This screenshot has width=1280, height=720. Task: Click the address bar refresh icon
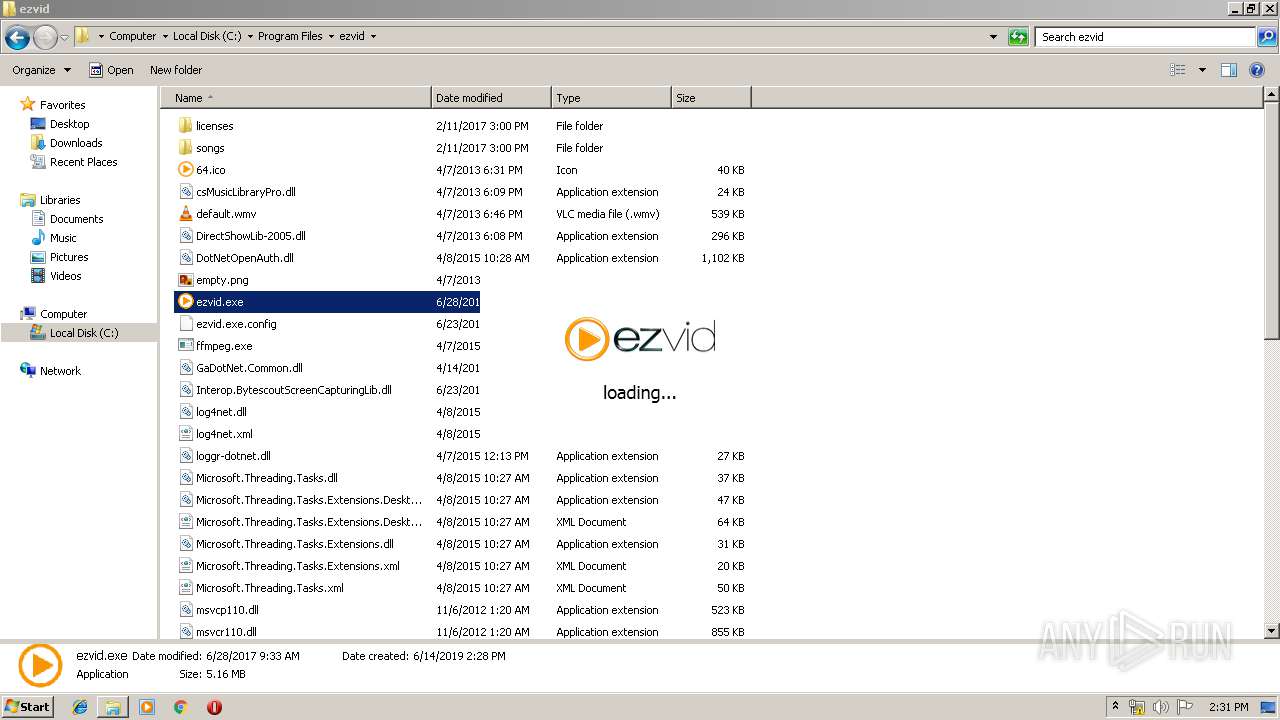tap(1018, 37)
